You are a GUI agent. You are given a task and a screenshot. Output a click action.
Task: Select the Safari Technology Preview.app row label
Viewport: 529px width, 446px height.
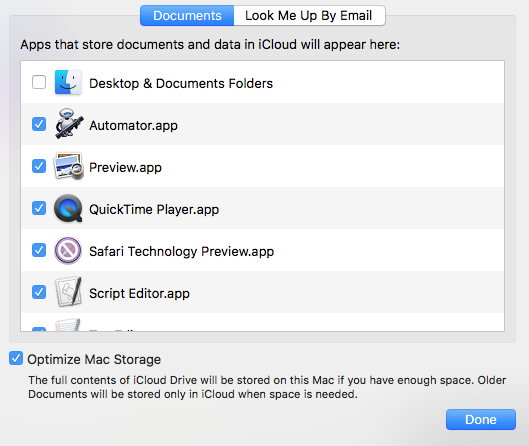(182, 251)
